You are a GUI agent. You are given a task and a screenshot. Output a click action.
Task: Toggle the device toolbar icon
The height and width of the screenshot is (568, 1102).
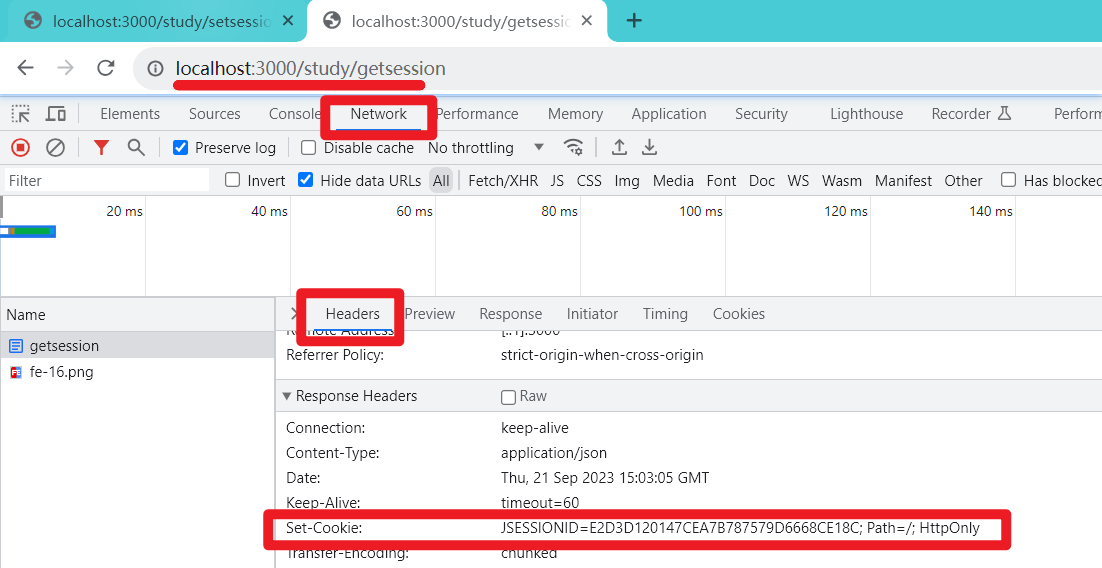click(56, 114)
